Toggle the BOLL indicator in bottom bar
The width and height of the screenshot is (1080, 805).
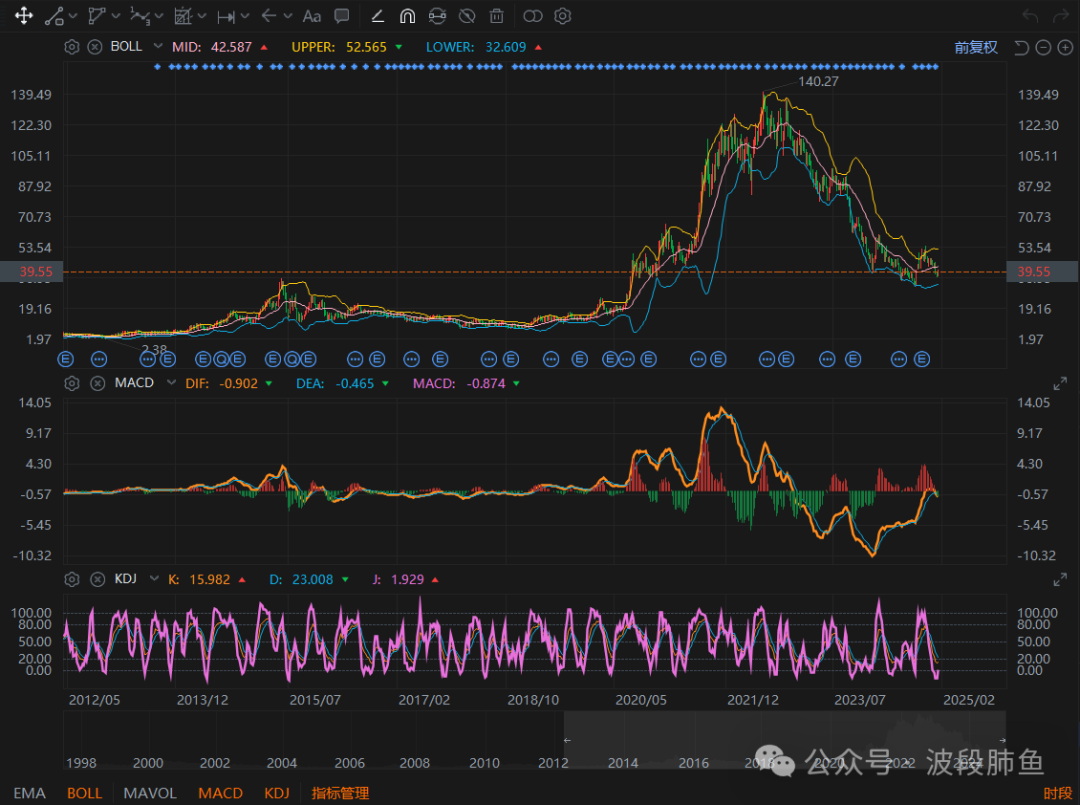click(85, 793)
